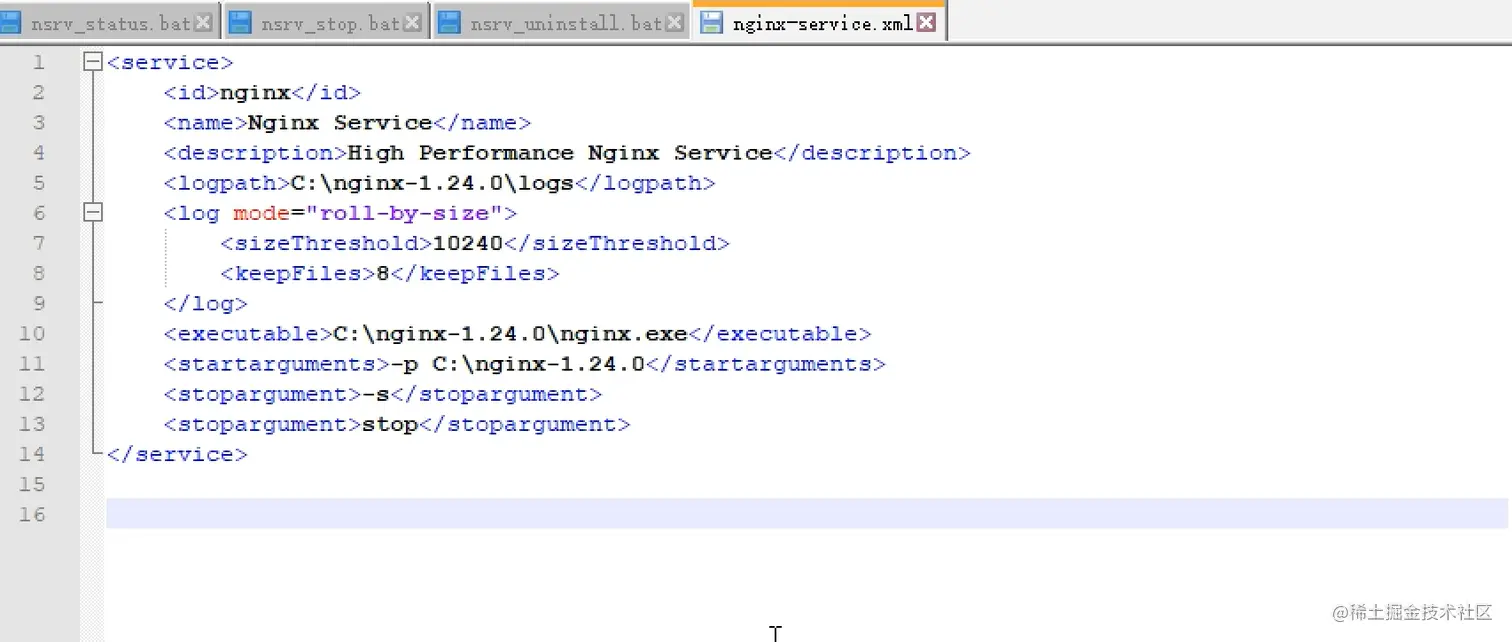
Task: Click the opening <description> tag
Action: click(x=255, y=153)
